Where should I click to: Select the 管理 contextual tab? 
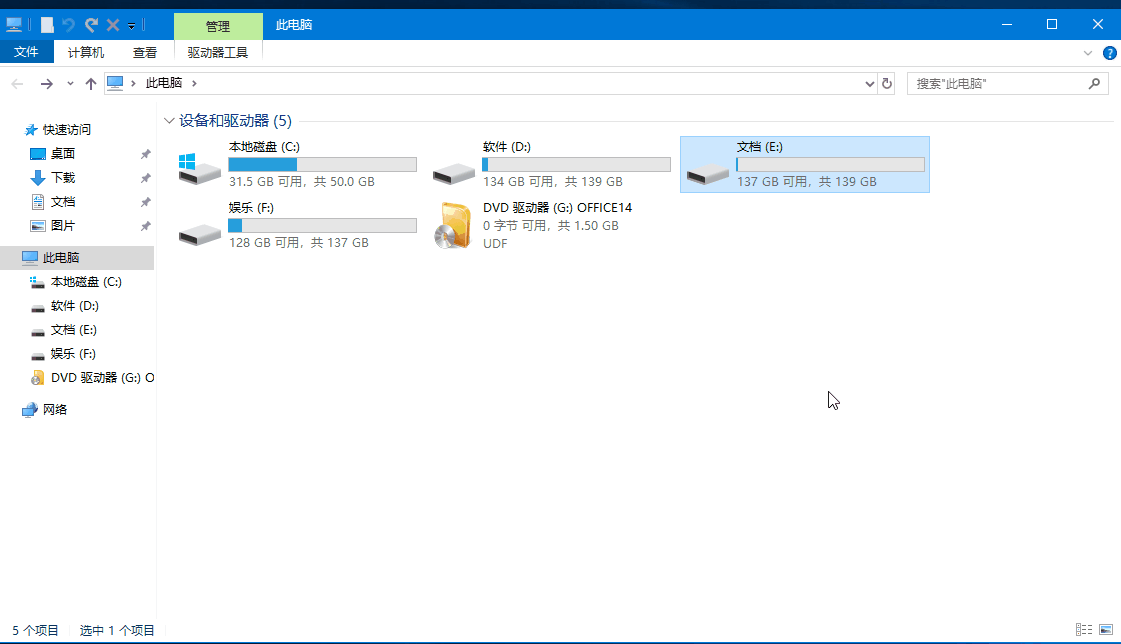pos(218,26)
